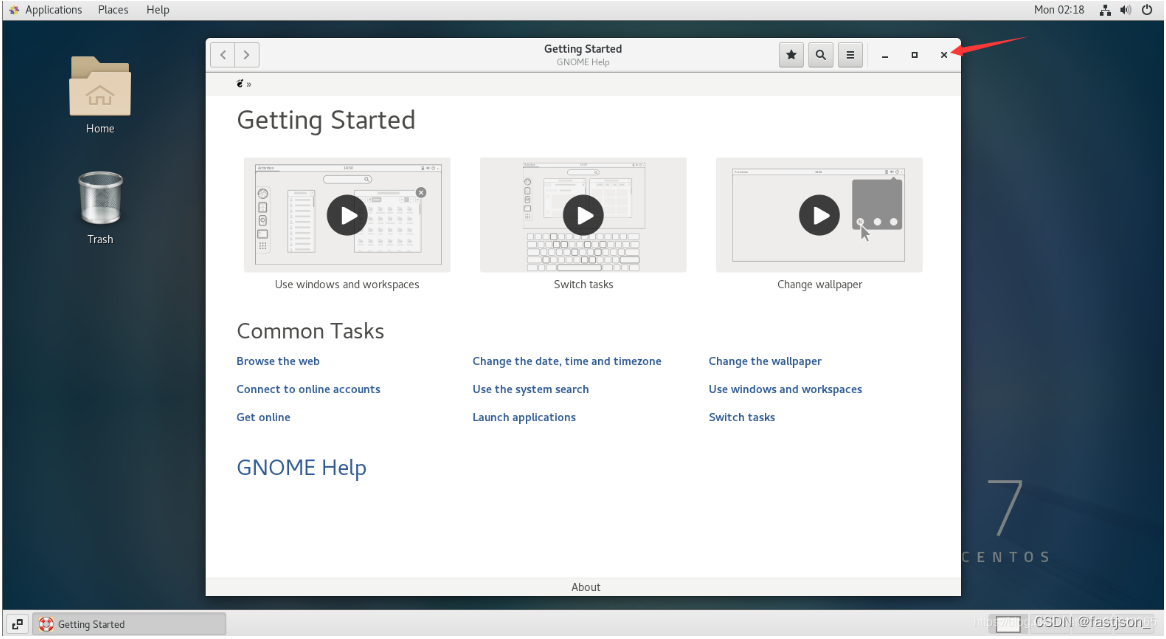Close the Getting Started window
The image size is (1166, 639).
[944, 55]
